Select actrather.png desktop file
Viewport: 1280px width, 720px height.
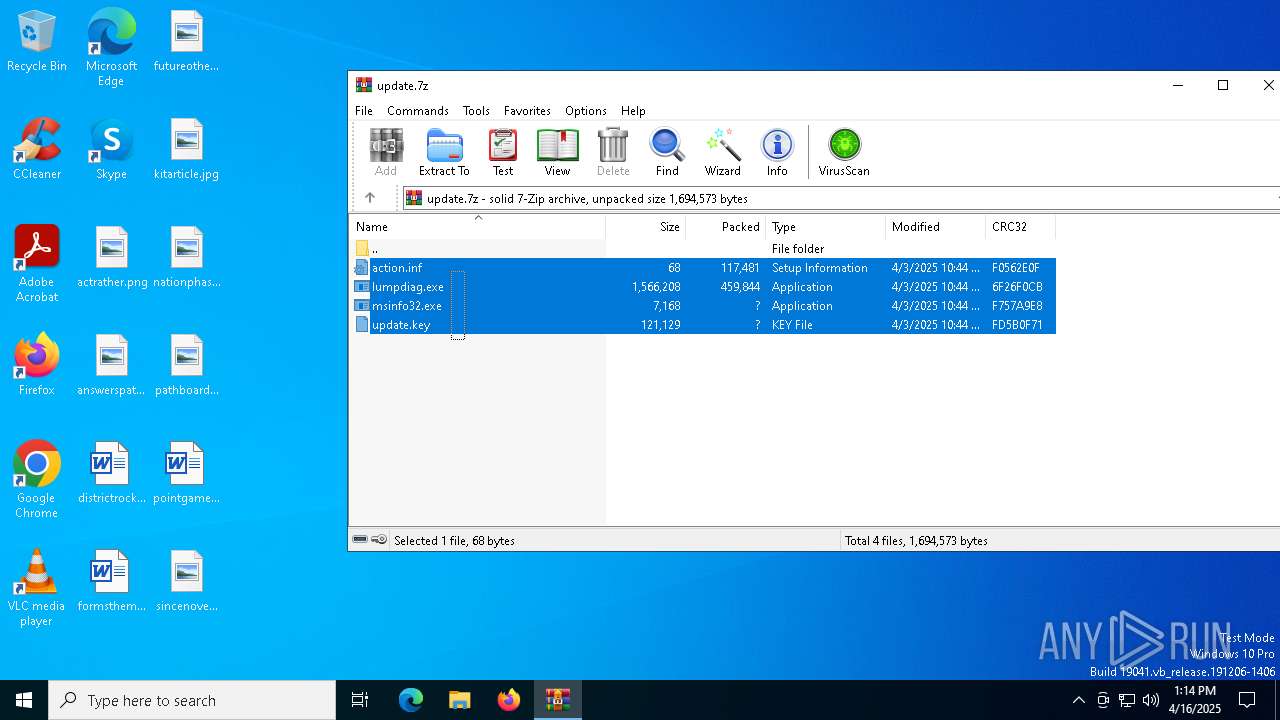pyautogui.click(x=111, y=257)
